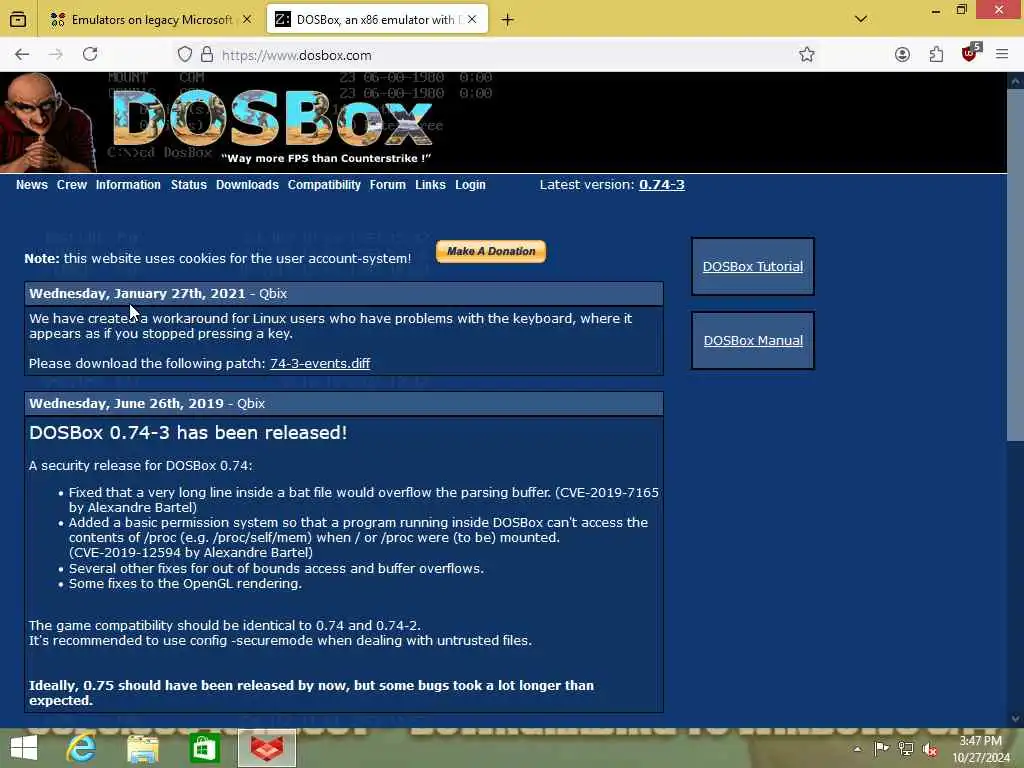Viewport: 1024px width, 768px height.
Task: Go to the Downloads page
Action: [x=248, y=185]
